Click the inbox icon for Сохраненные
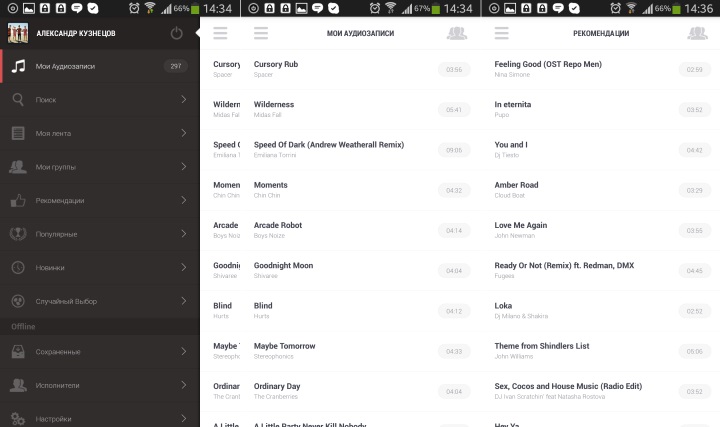Image resolution: width=720 pixels, height=427 pixels. [x=18, y=352]
